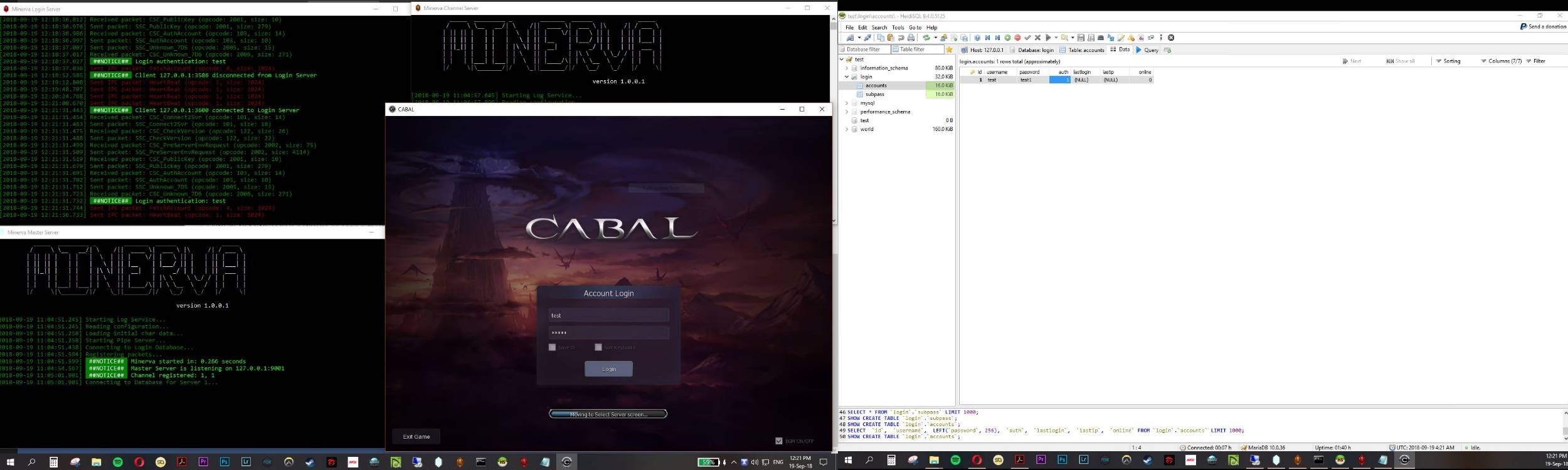Post changes with the checkmark icon
The width and height of the screenshot is (1568, 470).
tap(1027, 38)
